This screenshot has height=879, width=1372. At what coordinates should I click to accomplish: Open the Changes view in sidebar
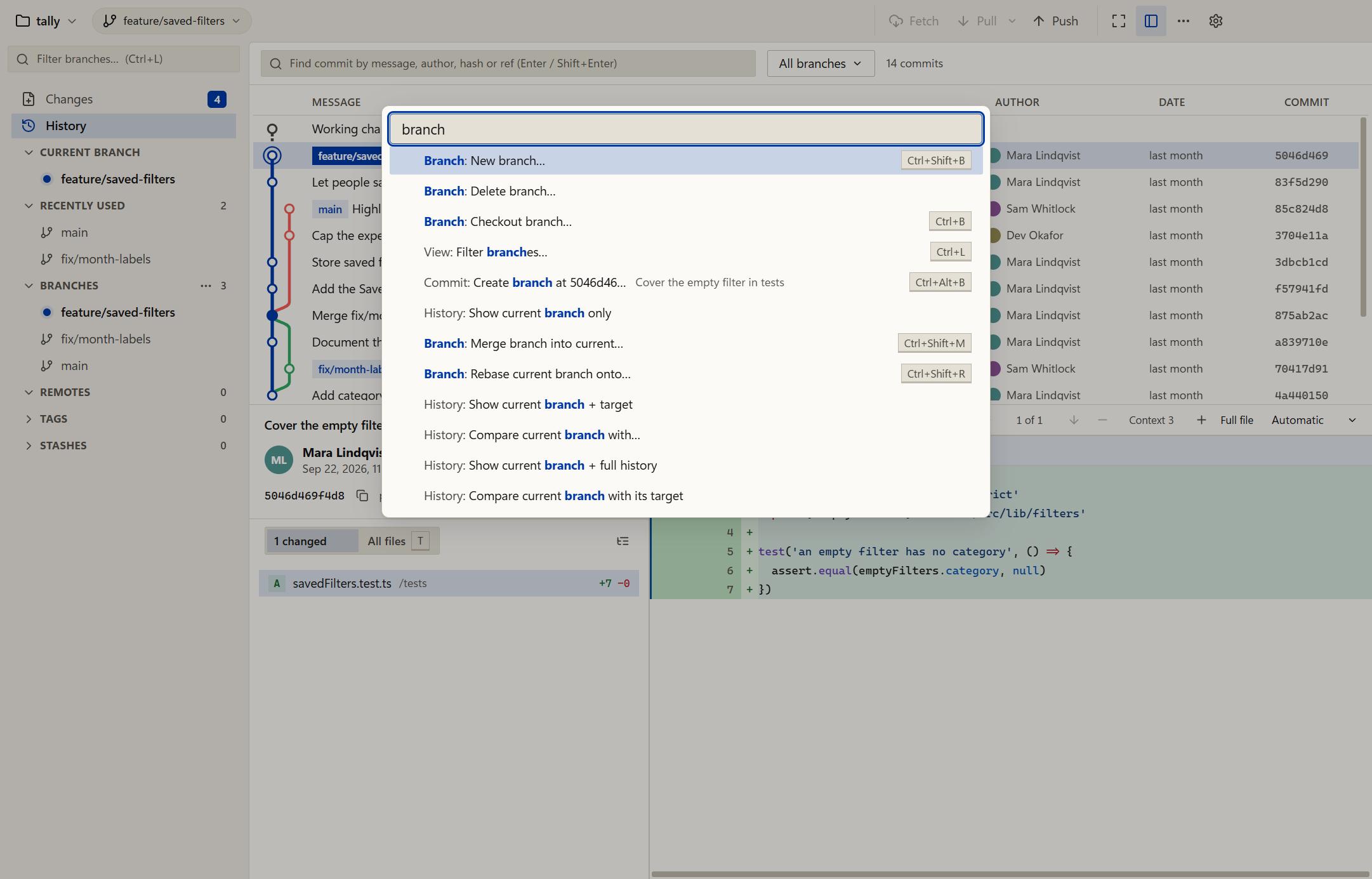[x=124, y=99]
